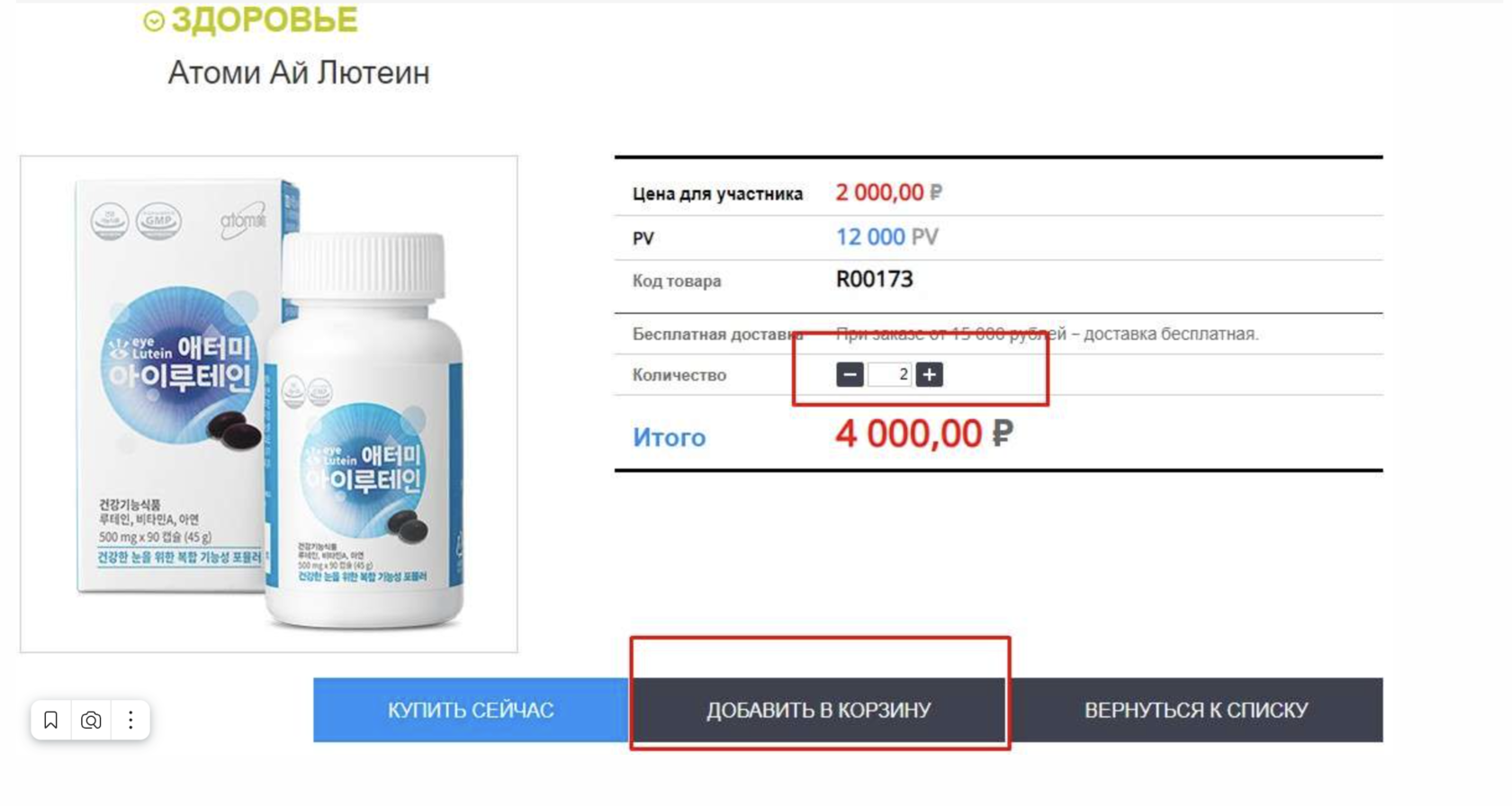The image size is (1512, 806).
Task: Click the КУПИТЬ СЕЙЧАС button
Action: click(x=471, y=710)
